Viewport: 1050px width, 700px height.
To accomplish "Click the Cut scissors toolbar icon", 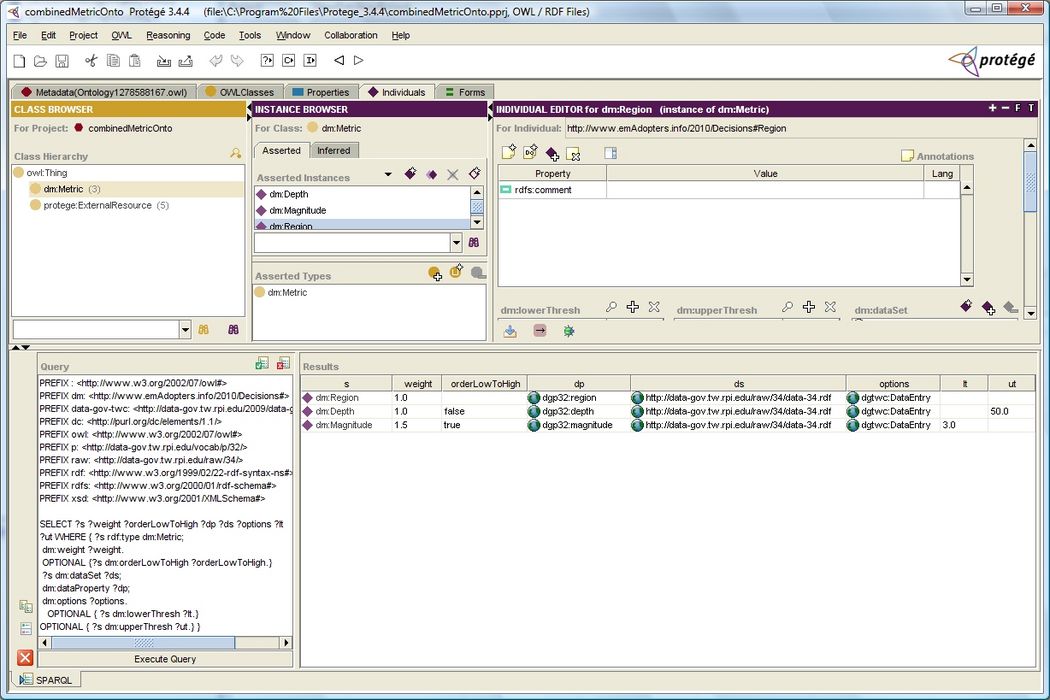I will (x=91, y=61).
